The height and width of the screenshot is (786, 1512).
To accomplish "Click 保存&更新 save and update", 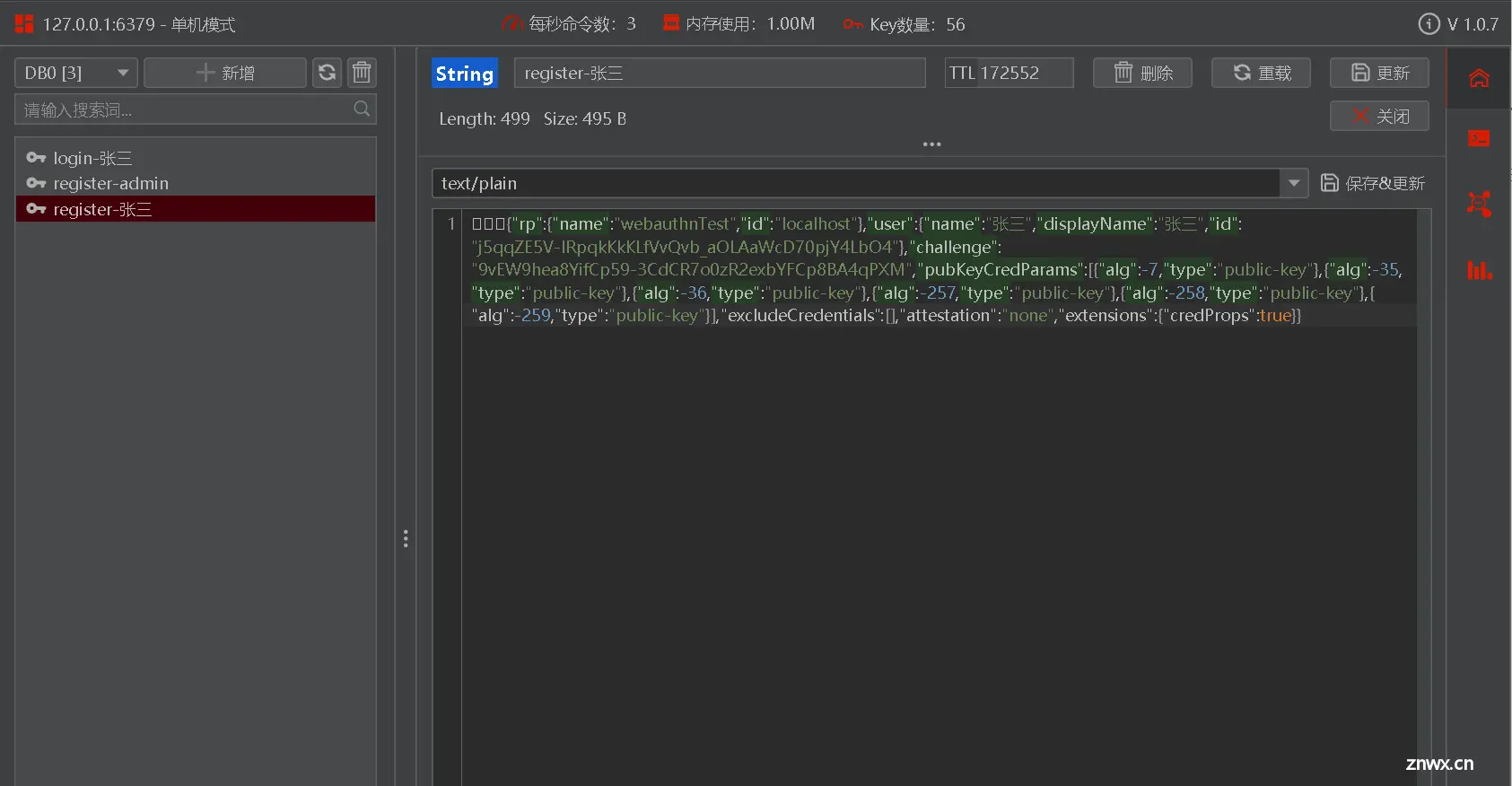I will tap(1372, 183).
